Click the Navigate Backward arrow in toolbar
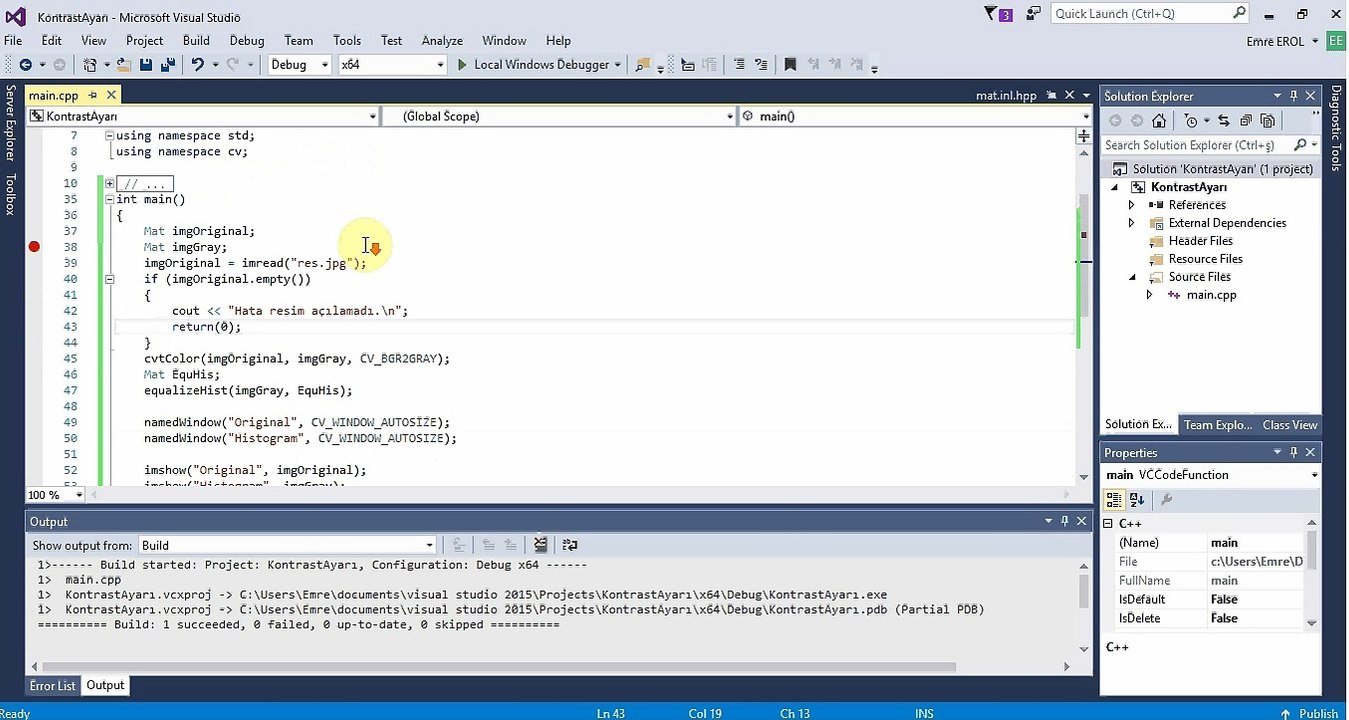1349x720 pixels. pos(25,65)
